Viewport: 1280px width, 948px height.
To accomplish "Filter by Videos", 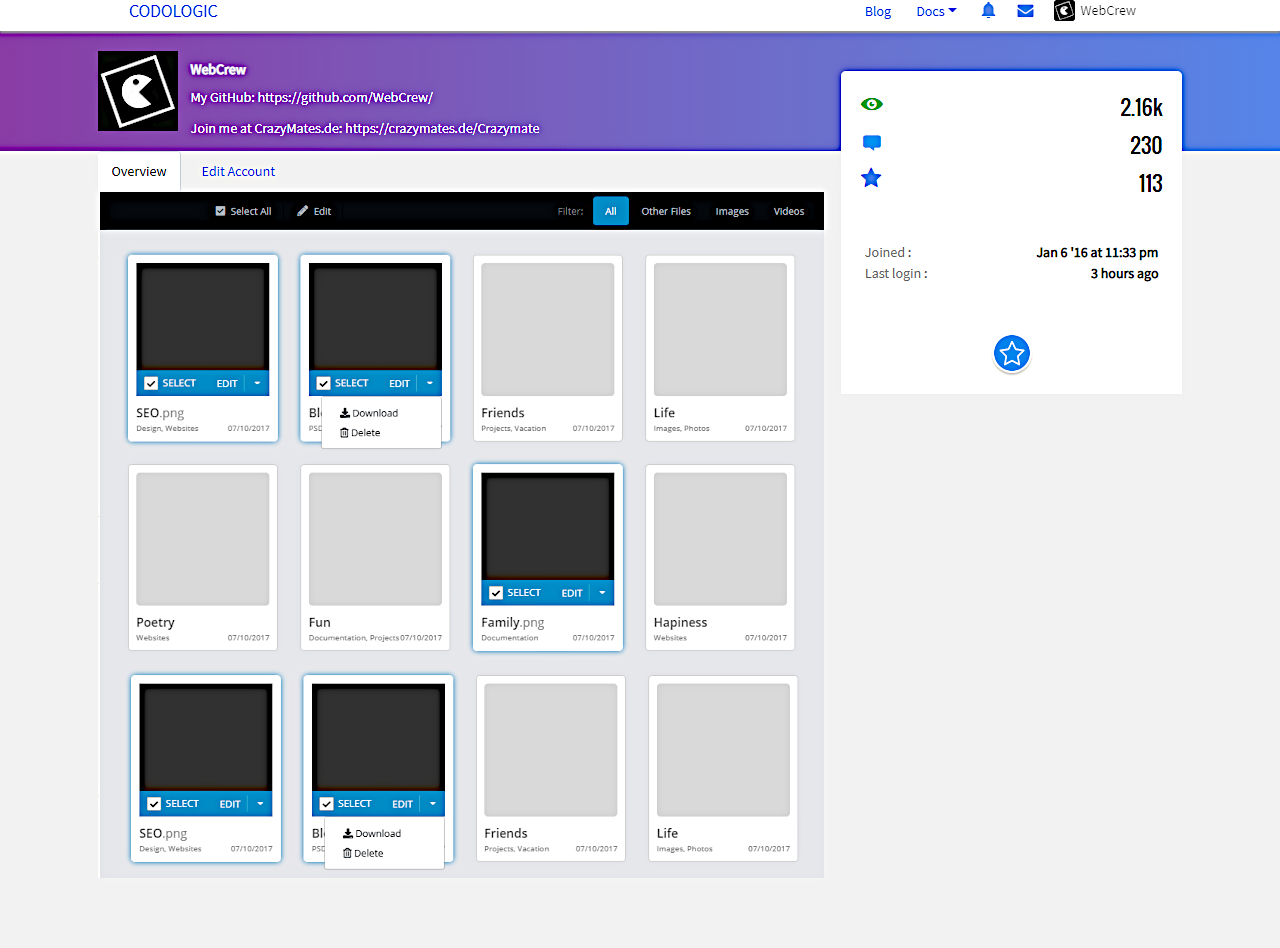I will [789, 211].
